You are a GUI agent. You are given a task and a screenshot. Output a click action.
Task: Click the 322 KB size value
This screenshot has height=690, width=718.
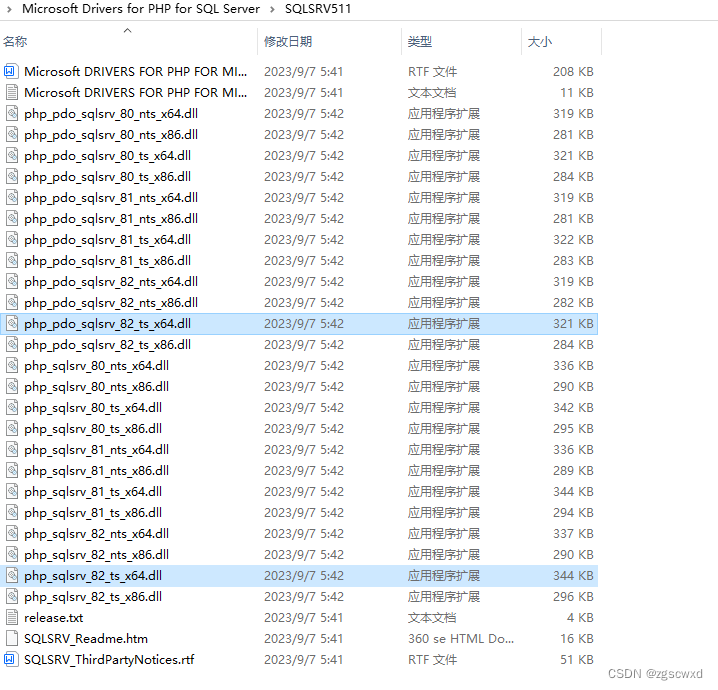tap(573, 240)
